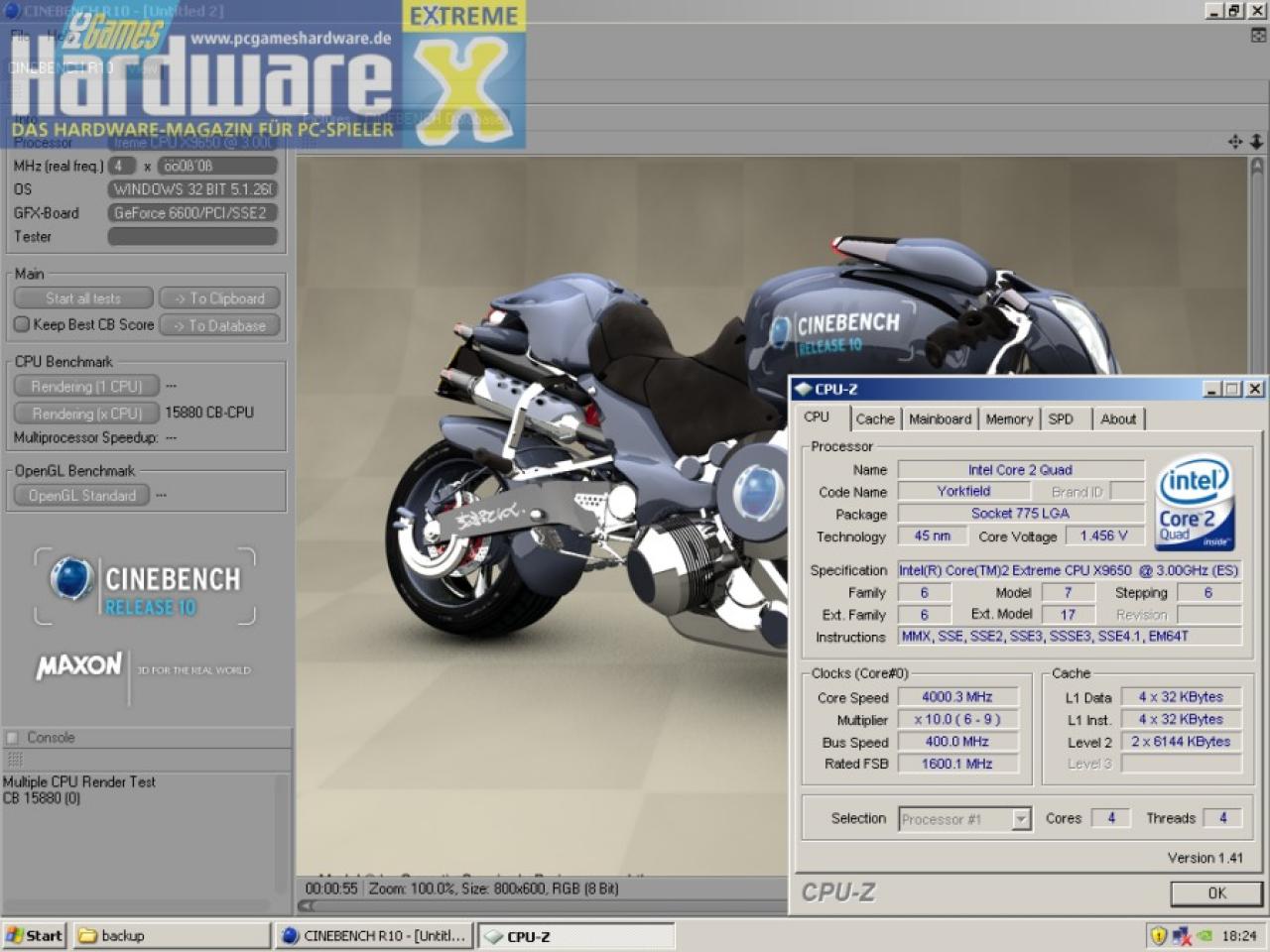Click the Core Speed value 4000.3 MHz
Screen dimensions: 1270x952
click(x=957, y=697)
